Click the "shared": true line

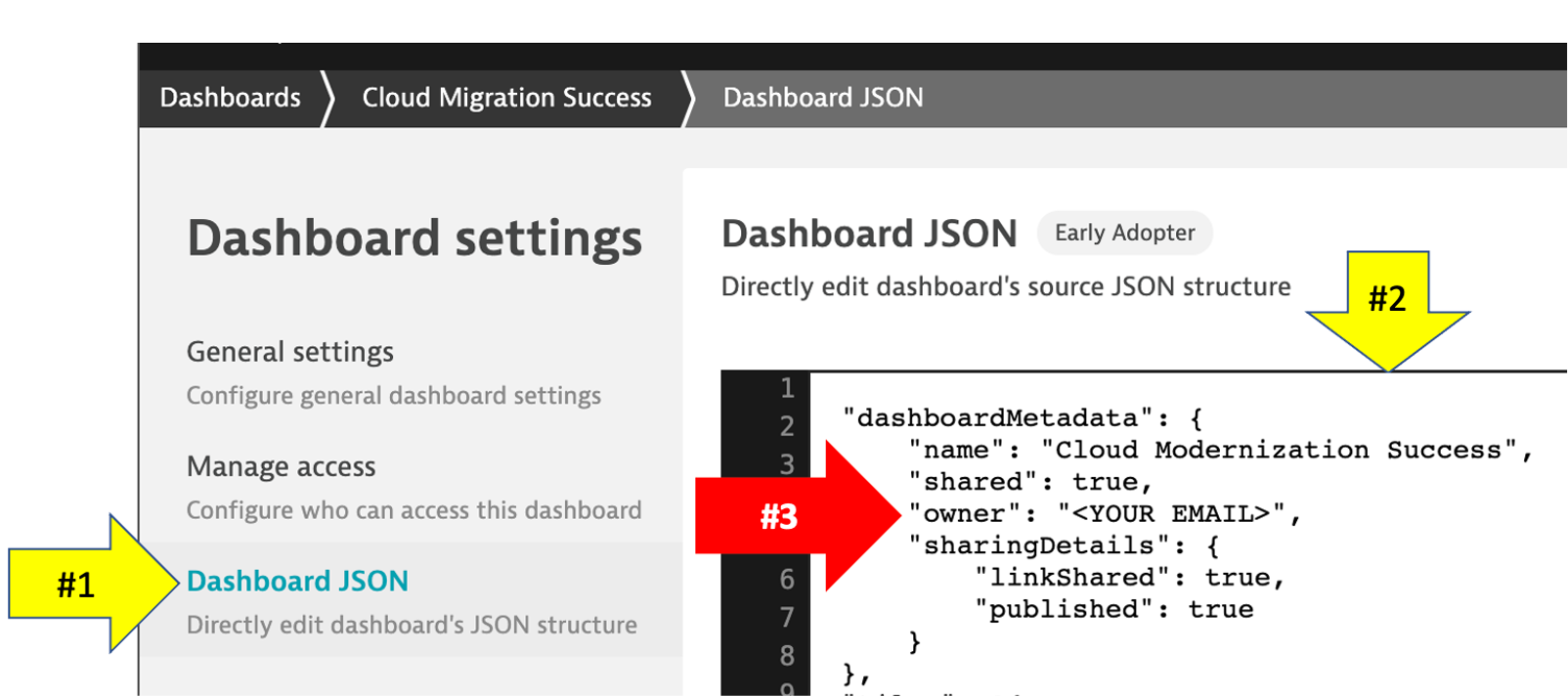point(1030,482)
